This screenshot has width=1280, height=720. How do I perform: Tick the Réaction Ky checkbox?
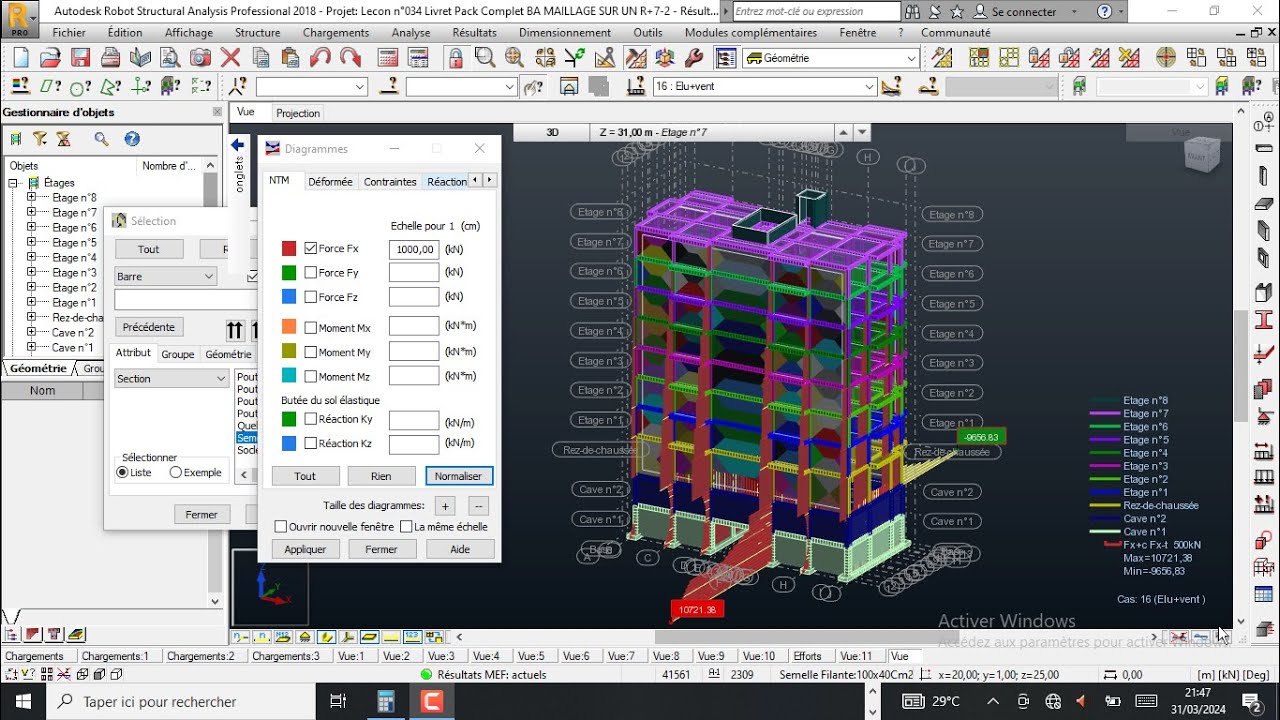click(311, 419)
